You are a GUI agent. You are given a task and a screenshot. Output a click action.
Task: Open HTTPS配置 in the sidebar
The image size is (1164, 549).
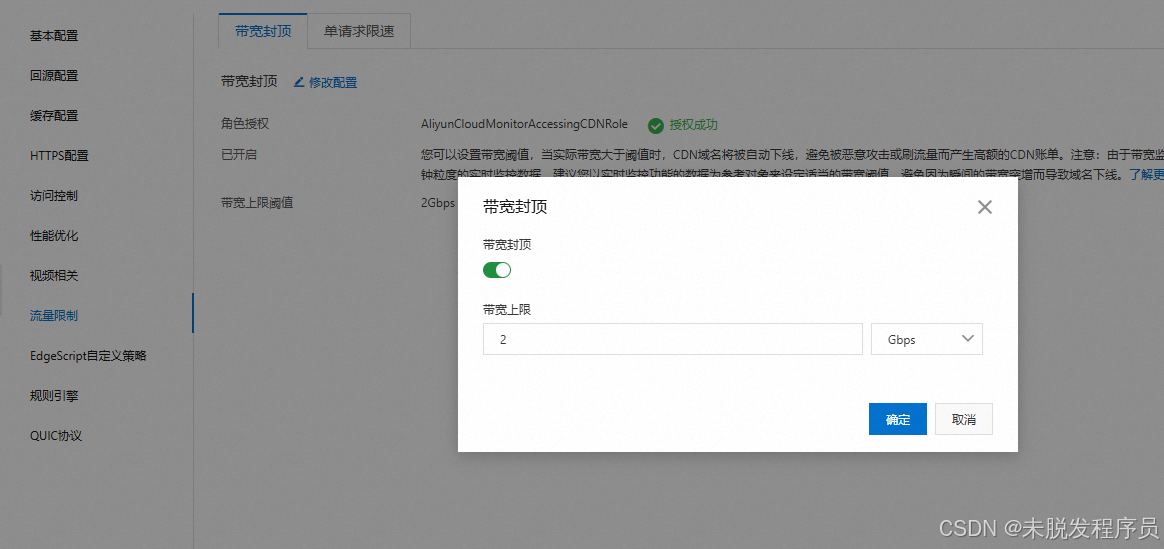click(59, 156)
